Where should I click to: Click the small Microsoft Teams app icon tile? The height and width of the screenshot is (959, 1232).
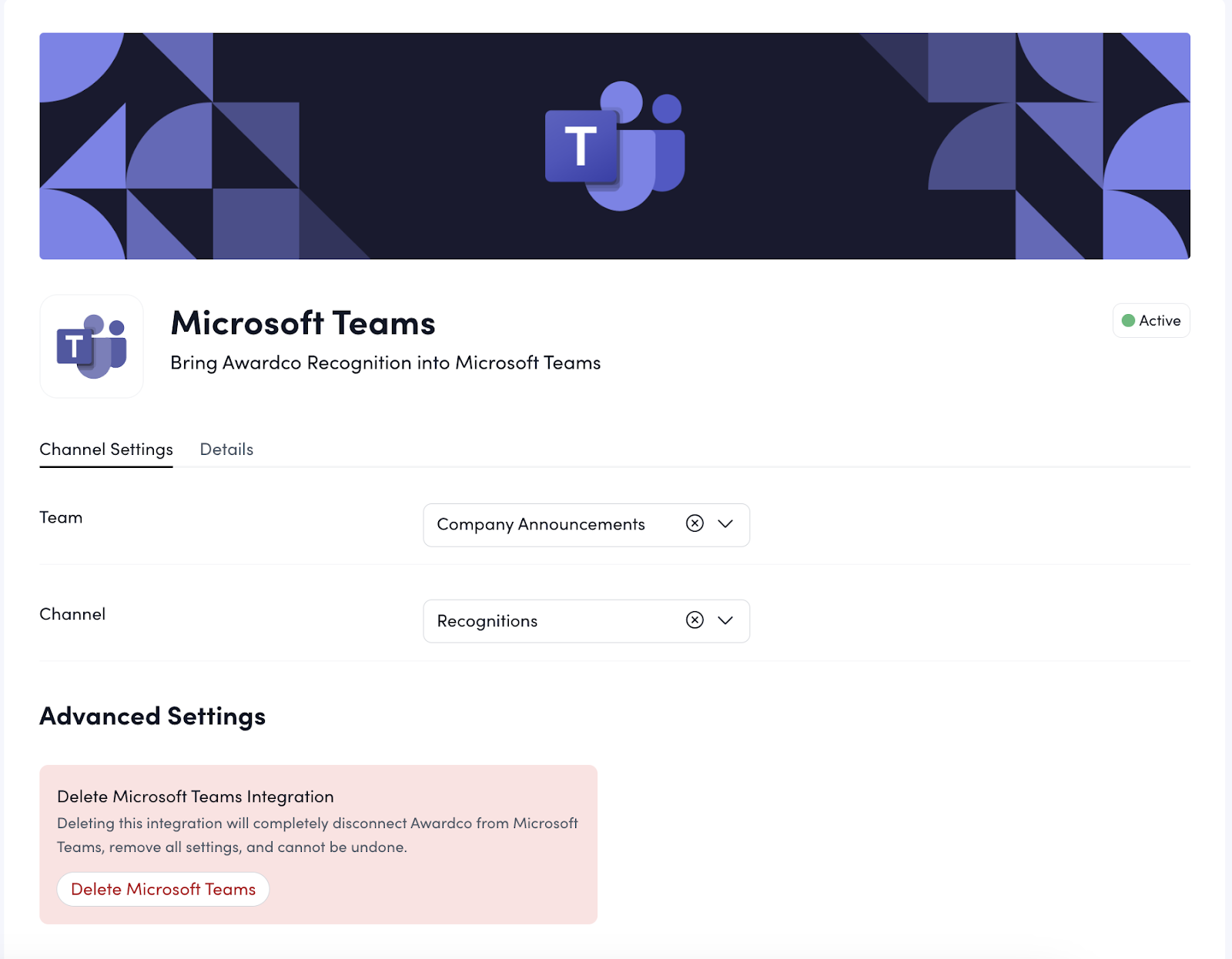(x=92, y=346)
